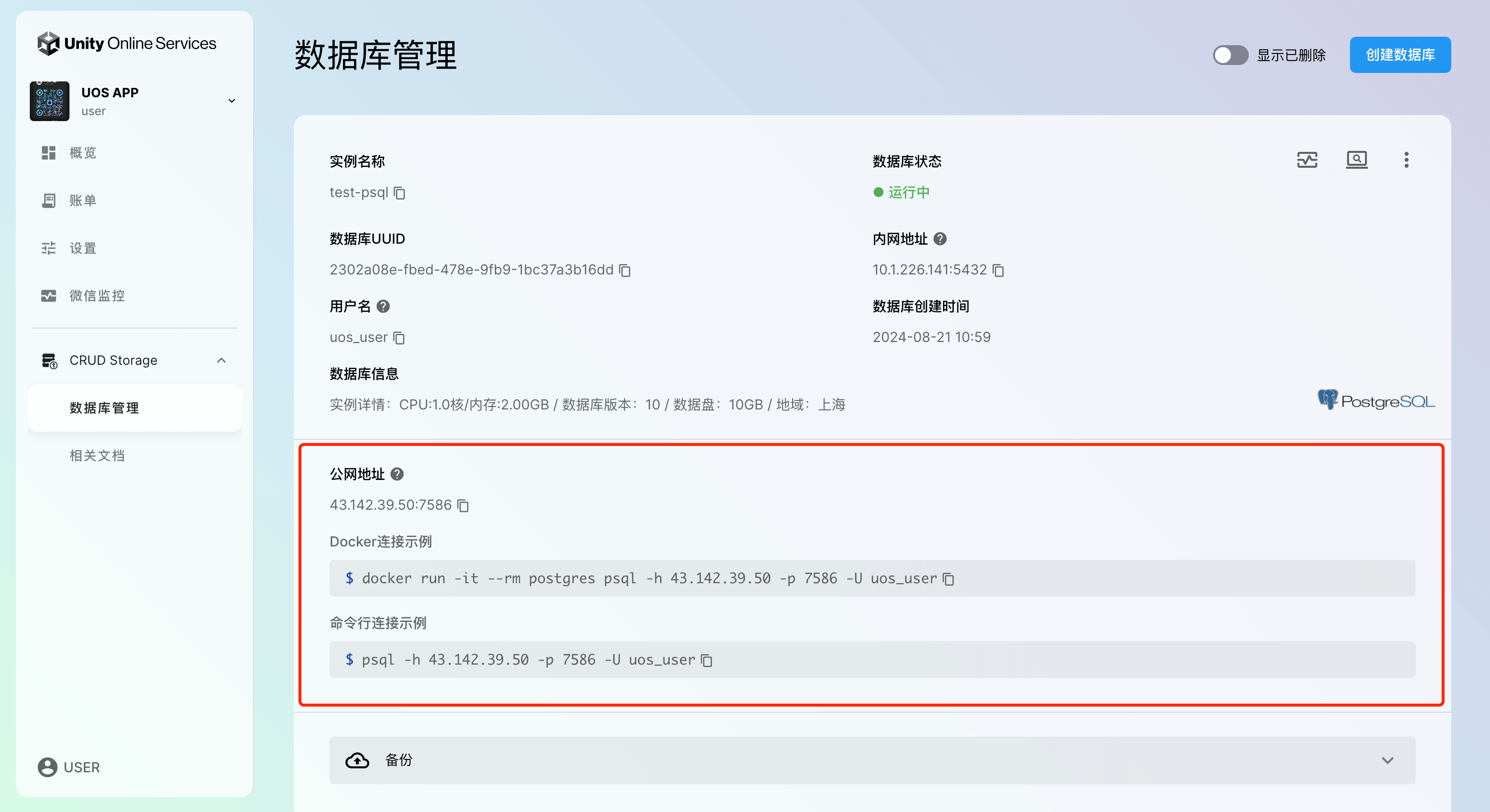Copy the public address 43.142.39.50:7586
The image size is (1490, 812).
click(x=463, y=505)
